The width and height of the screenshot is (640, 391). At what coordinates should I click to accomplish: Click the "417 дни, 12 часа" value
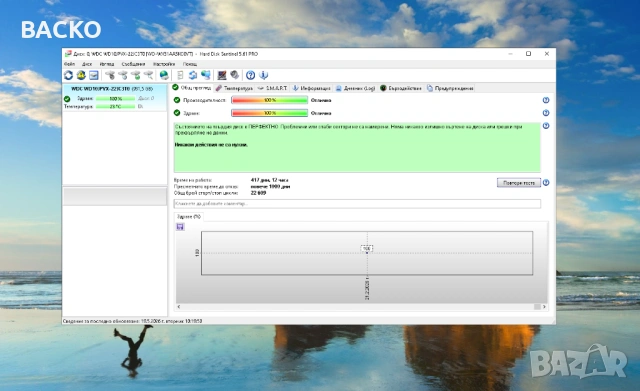pos(269,180)
